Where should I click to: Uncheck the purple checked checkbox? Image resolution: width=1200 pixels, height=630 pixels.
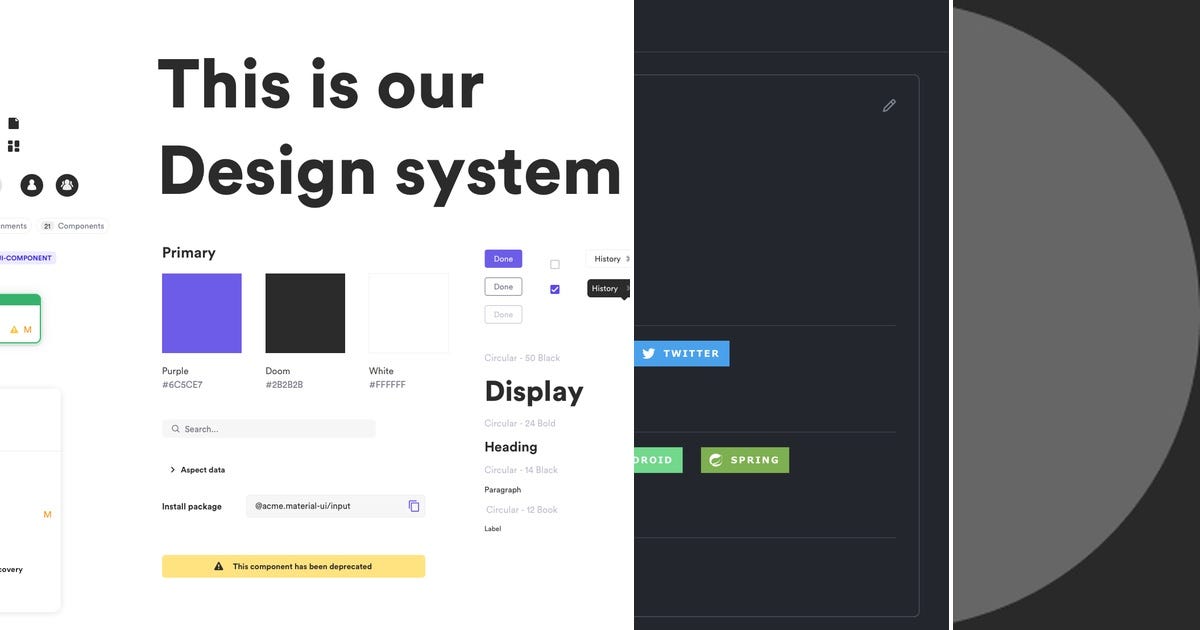(555, 289)
